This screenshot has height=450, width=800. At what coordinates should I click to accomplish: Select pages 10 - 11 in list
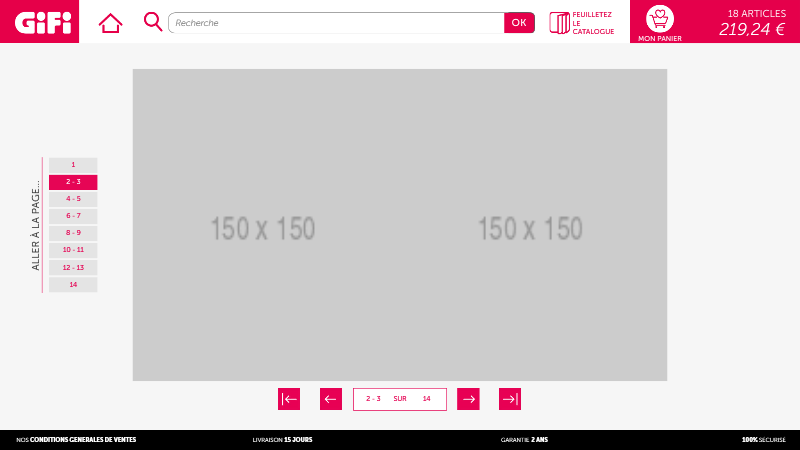click(x=73, y=250)
